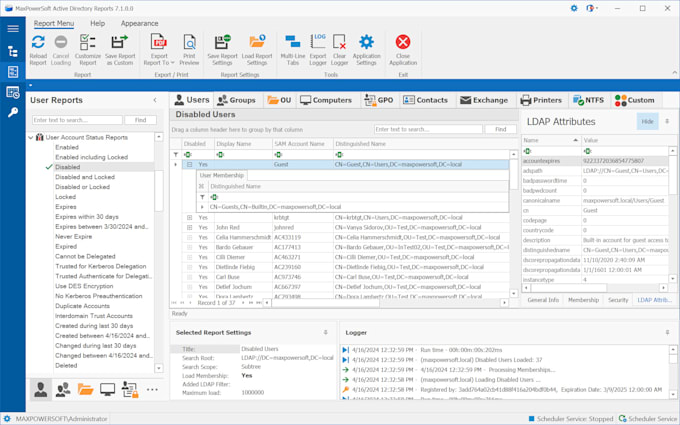Image resolution: width=680 pixels, height=425 pixels.
Task: Pin the Logger panel
Action: pyautogui.click(x=667, y=332)
